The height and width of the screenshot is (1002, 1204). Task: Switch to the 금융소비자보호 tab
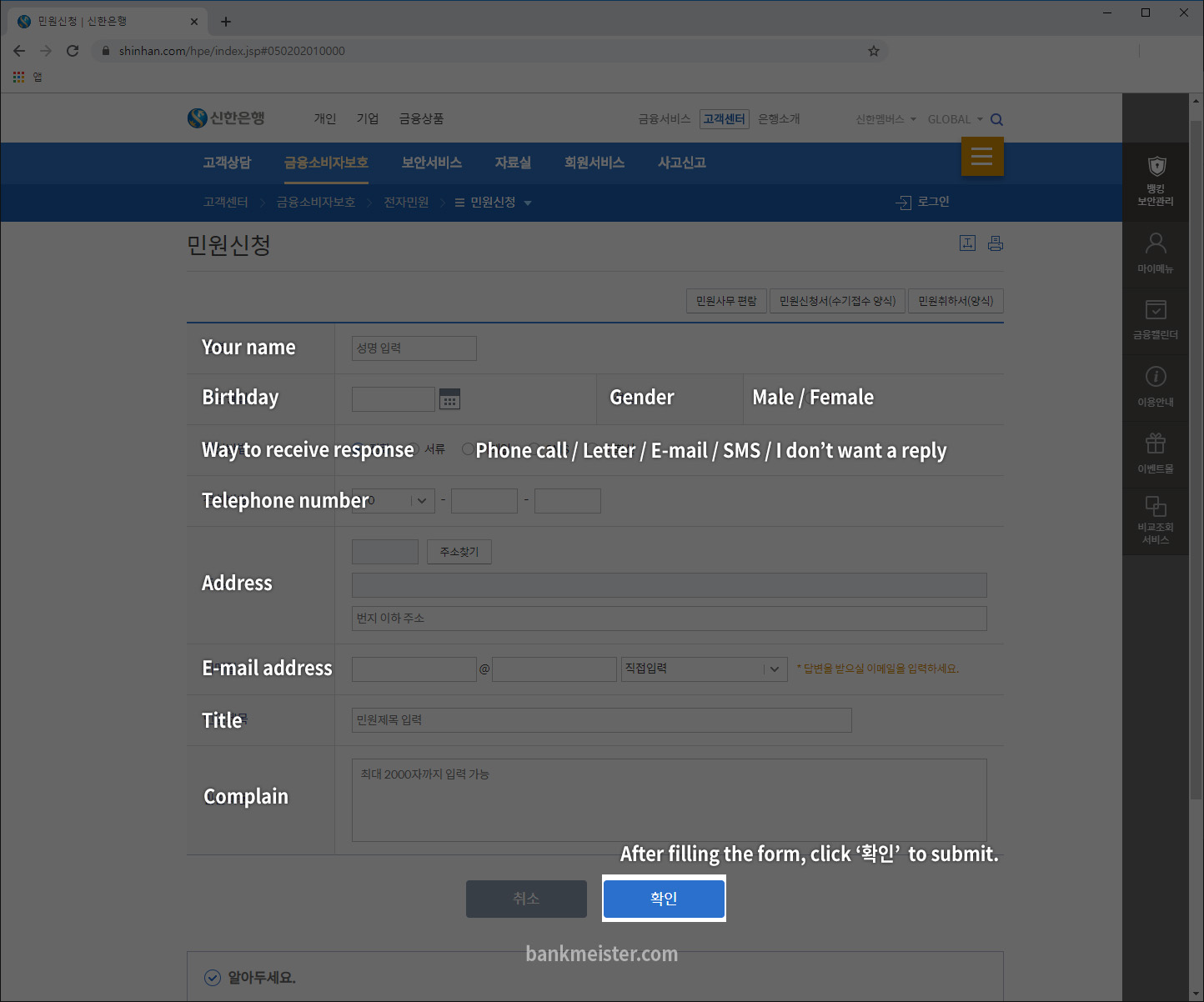tap(326, 163)
